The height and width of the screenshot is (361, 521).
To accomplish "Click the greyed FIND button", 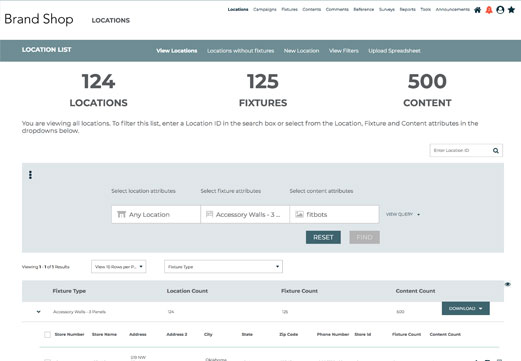I will coord(365,237).
